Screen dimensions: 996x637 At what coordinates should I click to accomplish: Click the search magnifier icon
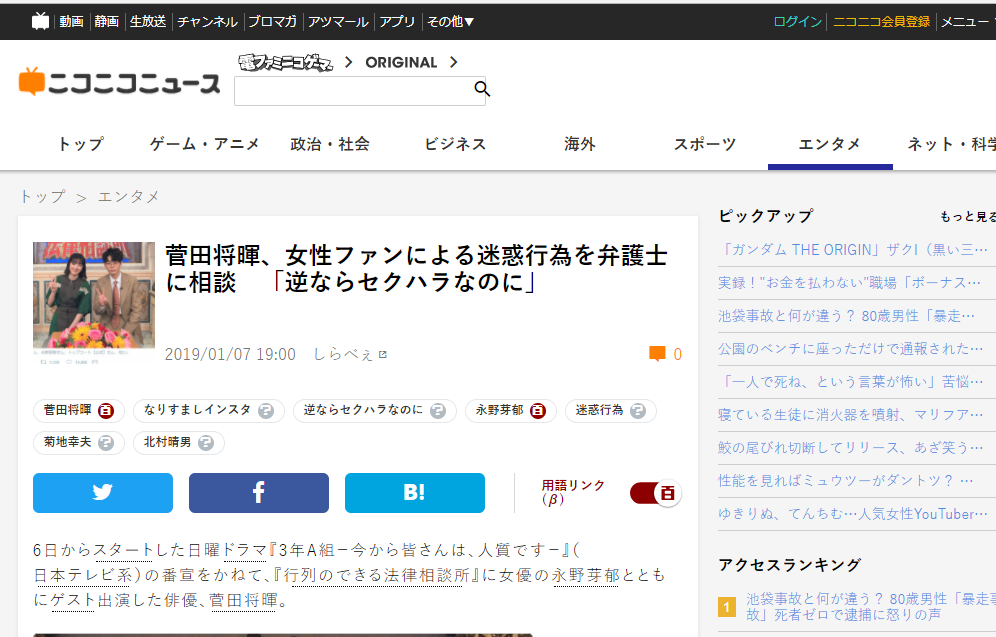(481, 90)
